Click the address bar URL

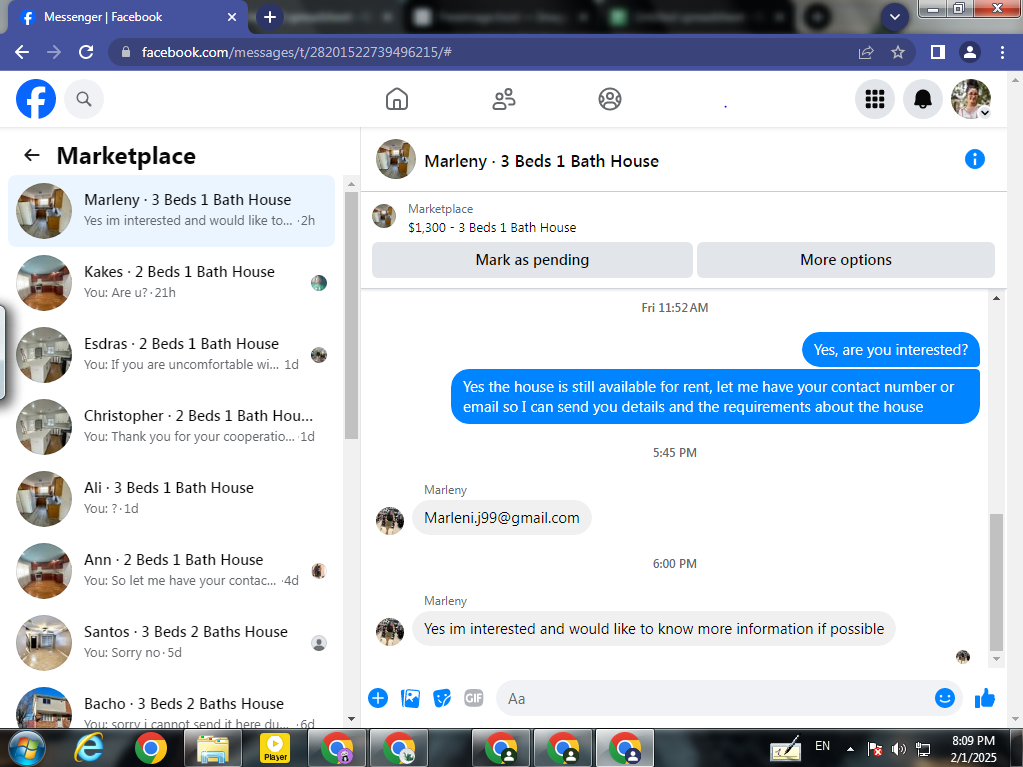tap(296, 52)
